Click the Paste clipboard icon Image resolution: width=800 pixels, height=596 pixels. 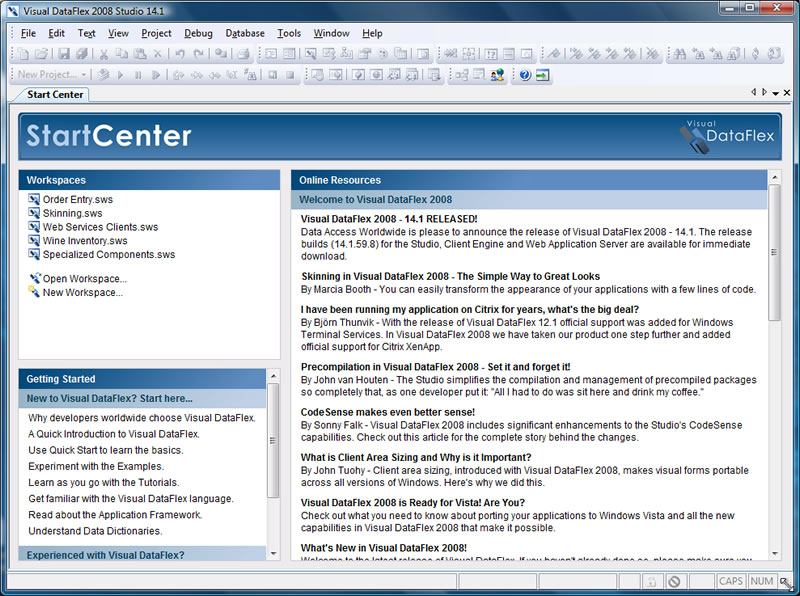[140, 54]
